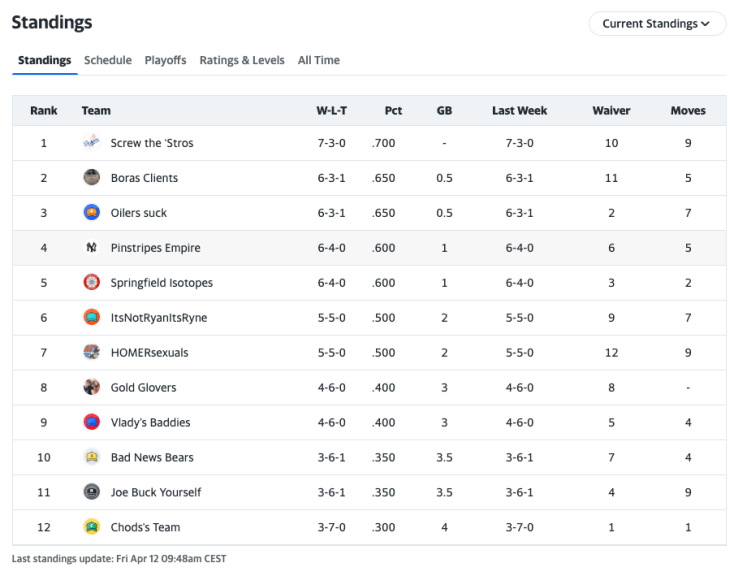Select the All Time tab
This screenshot has width=747, height=576.
point(319,60)
